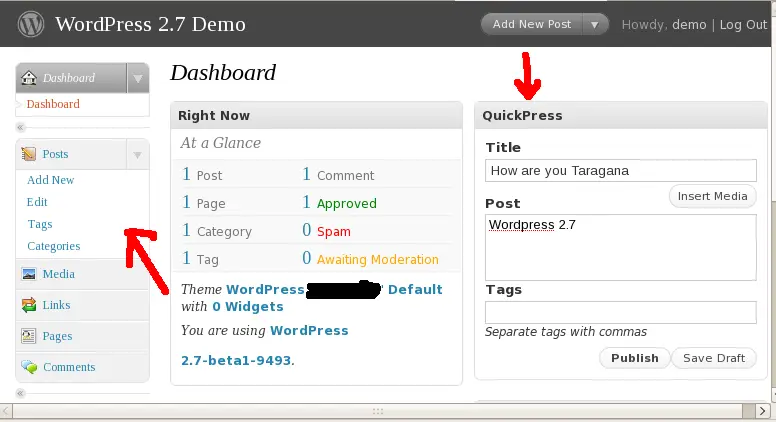Click the QuickPress Post text area
776x422 pixels.
(x=621, y=247)
